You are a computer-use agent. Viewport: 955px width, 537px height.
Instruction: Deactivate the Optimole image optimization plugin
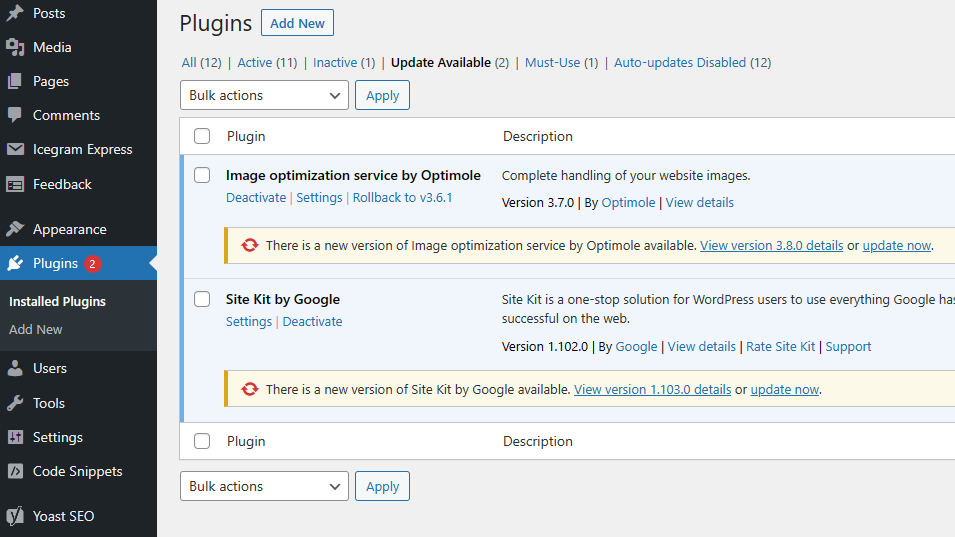click(x=256, y=197)
